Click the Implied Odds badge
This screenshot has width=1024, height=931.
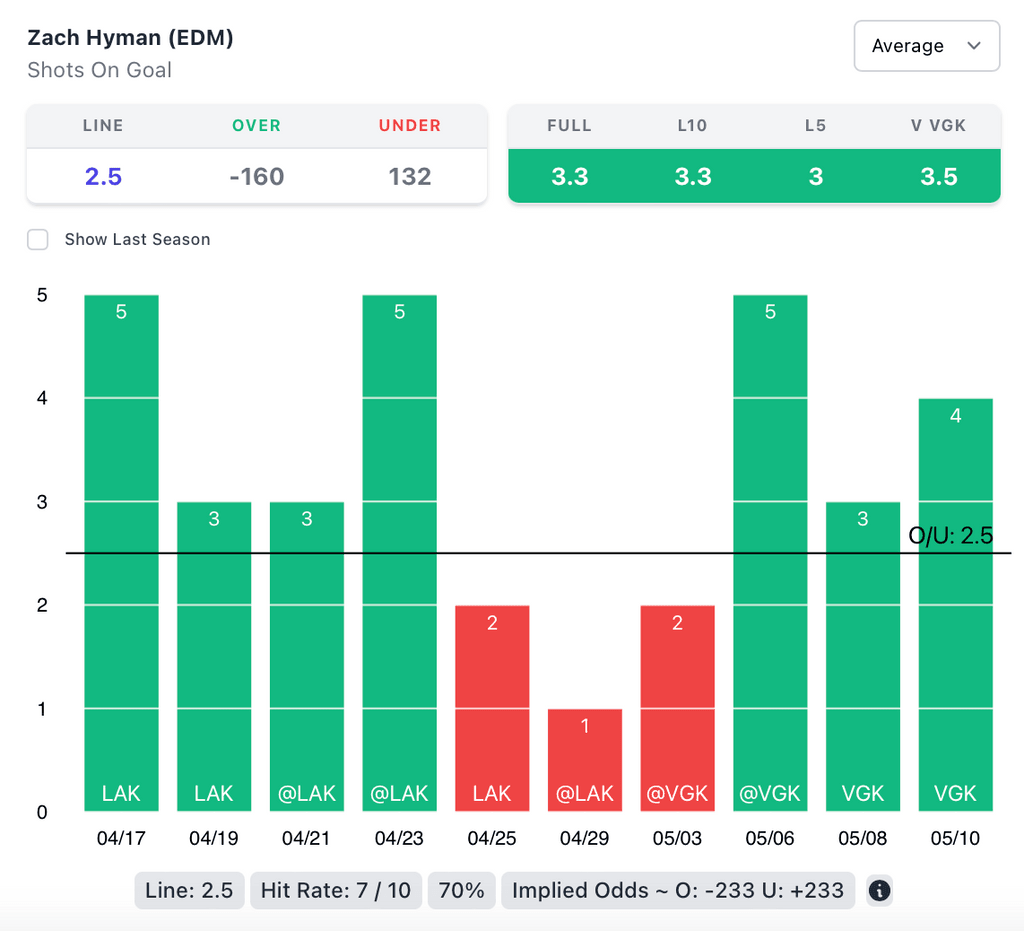(x=677, y=890)
